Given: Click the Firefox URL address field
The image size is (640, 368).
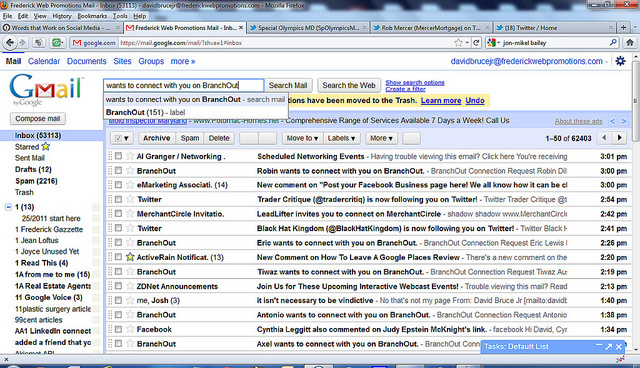Looking at the screenshot, I should click(x=286, y=42).
